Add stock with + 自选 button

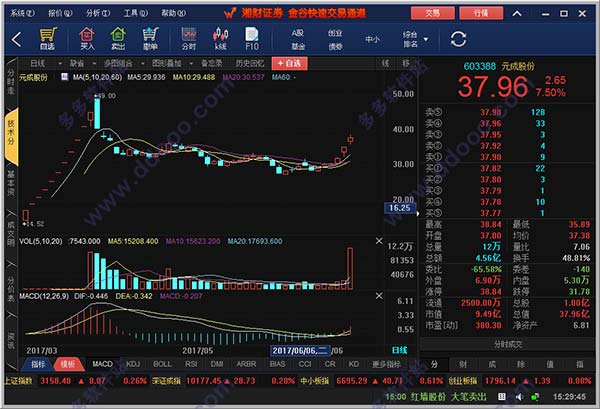pyautogui.click(x=289, y=63)
